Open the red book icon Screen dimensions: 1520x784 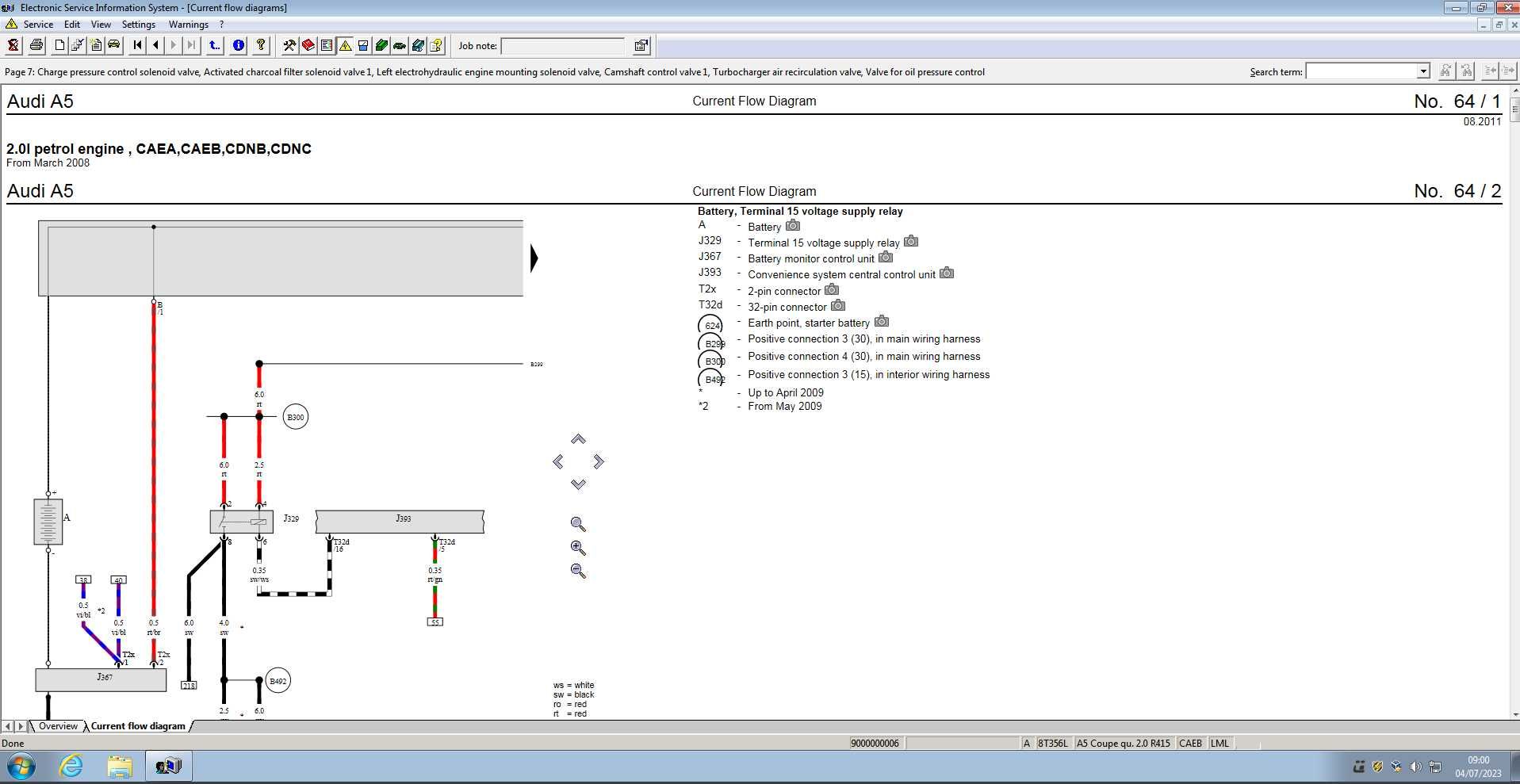pos(308,45)
